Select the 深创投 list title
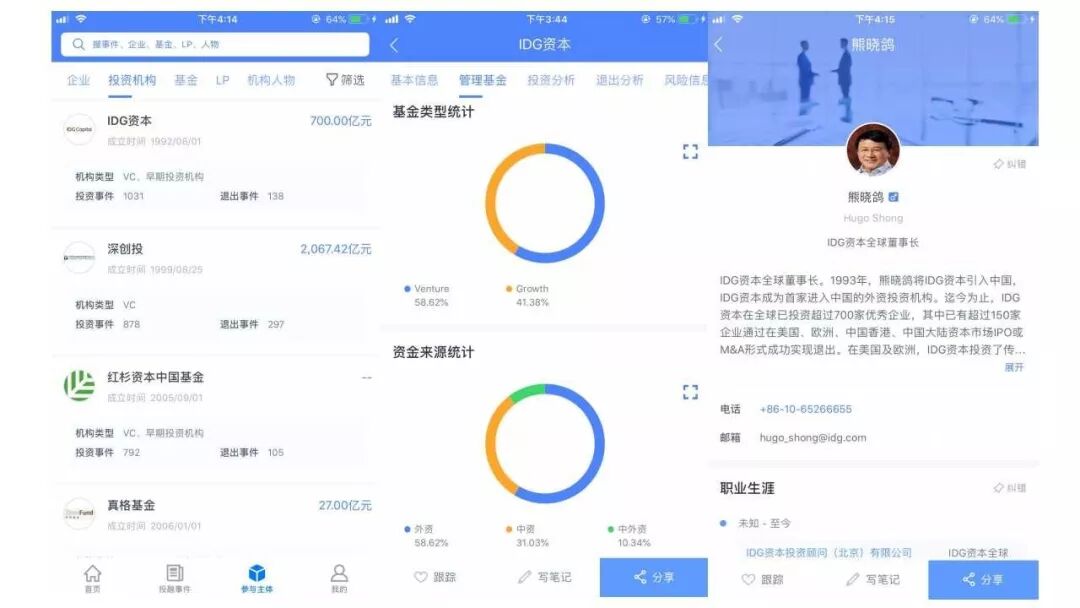Viewport: 1080px width, 608px height. [x=125, y=249]
